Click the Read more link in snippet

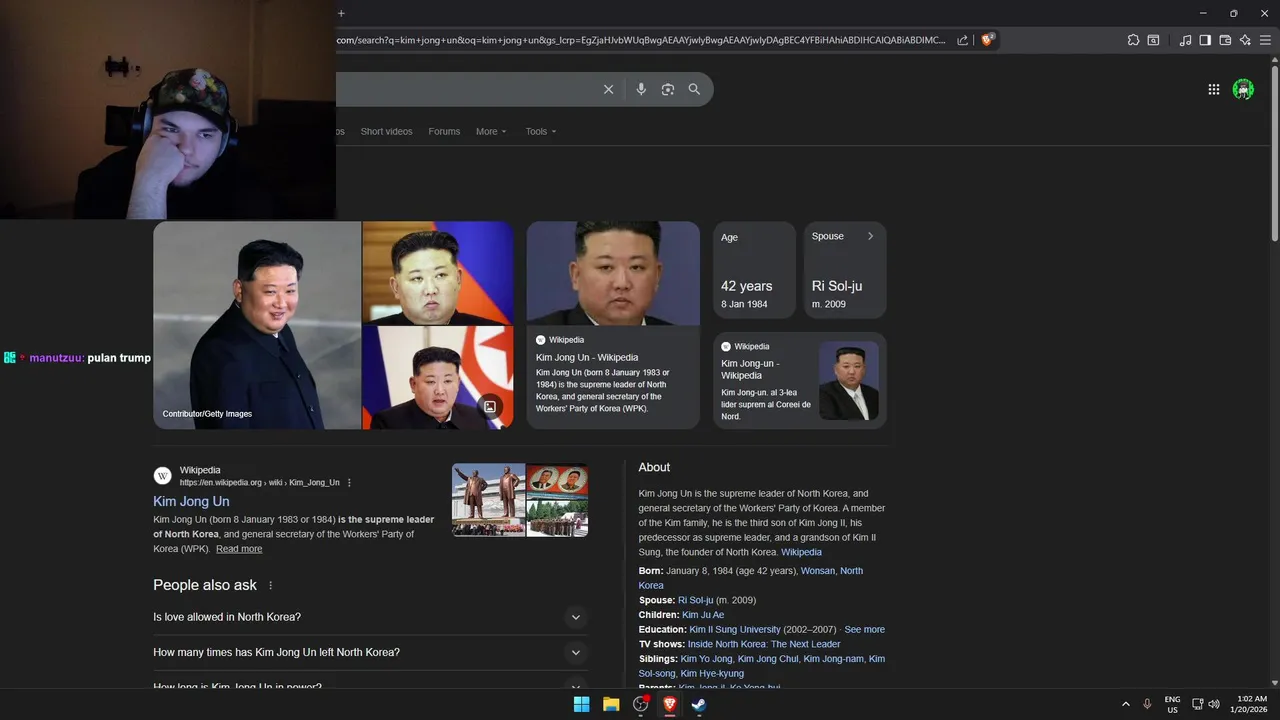(x=239, y=549)
